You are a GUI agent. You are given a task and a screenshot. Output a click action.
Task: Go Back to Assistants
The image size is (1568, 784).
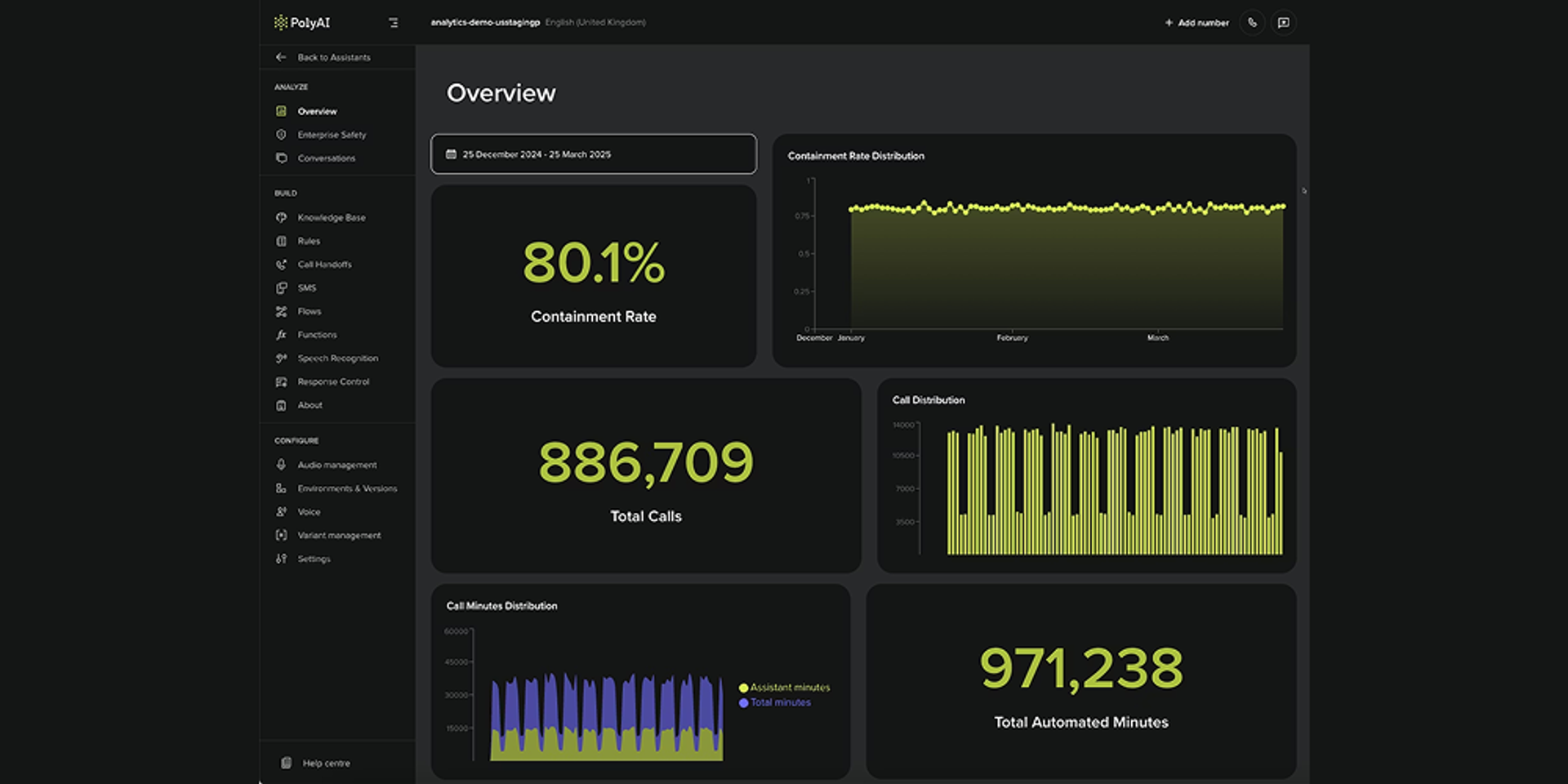click(x=334, y=57)
